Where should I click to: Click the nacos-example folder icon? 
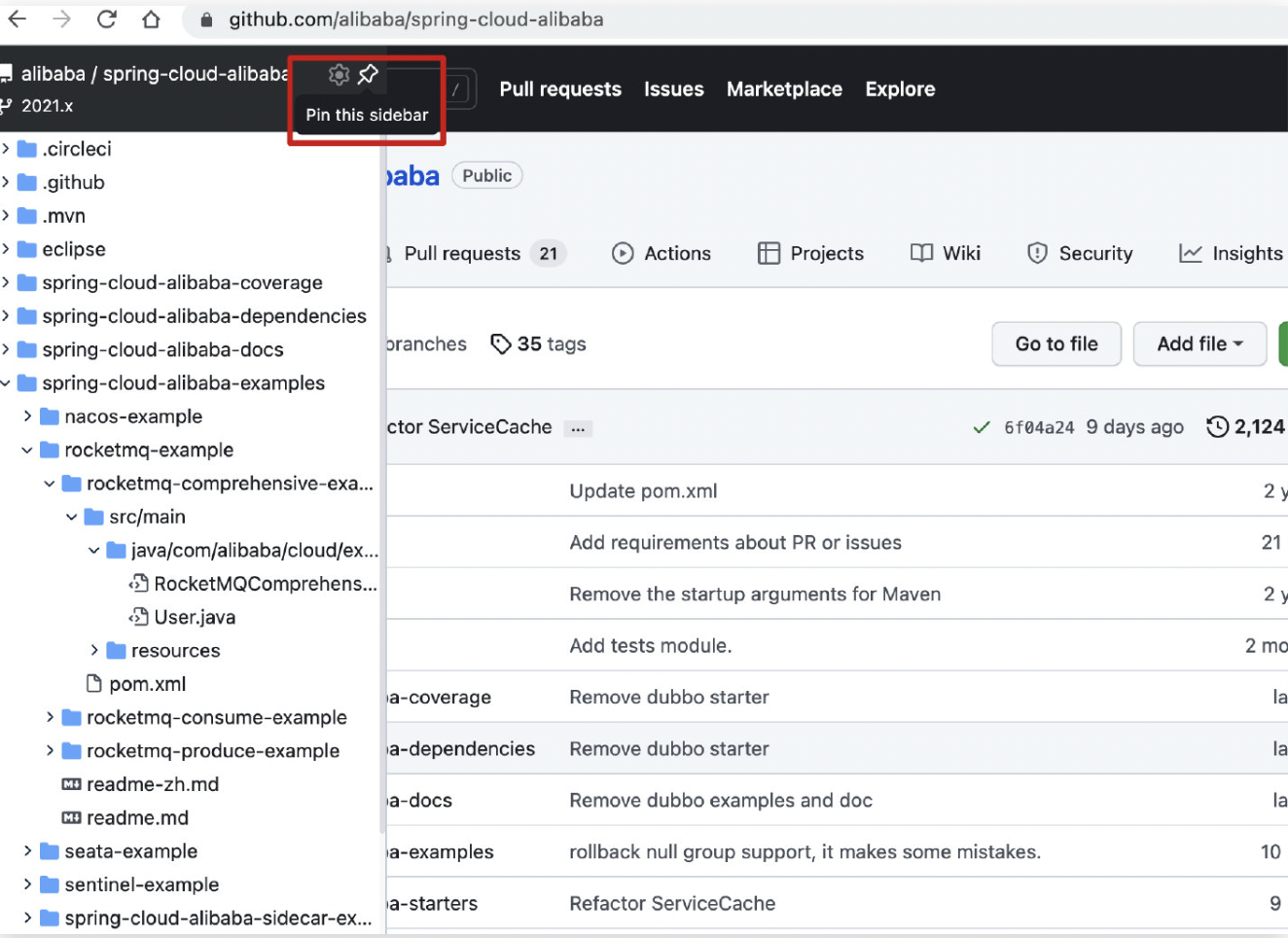50,416
